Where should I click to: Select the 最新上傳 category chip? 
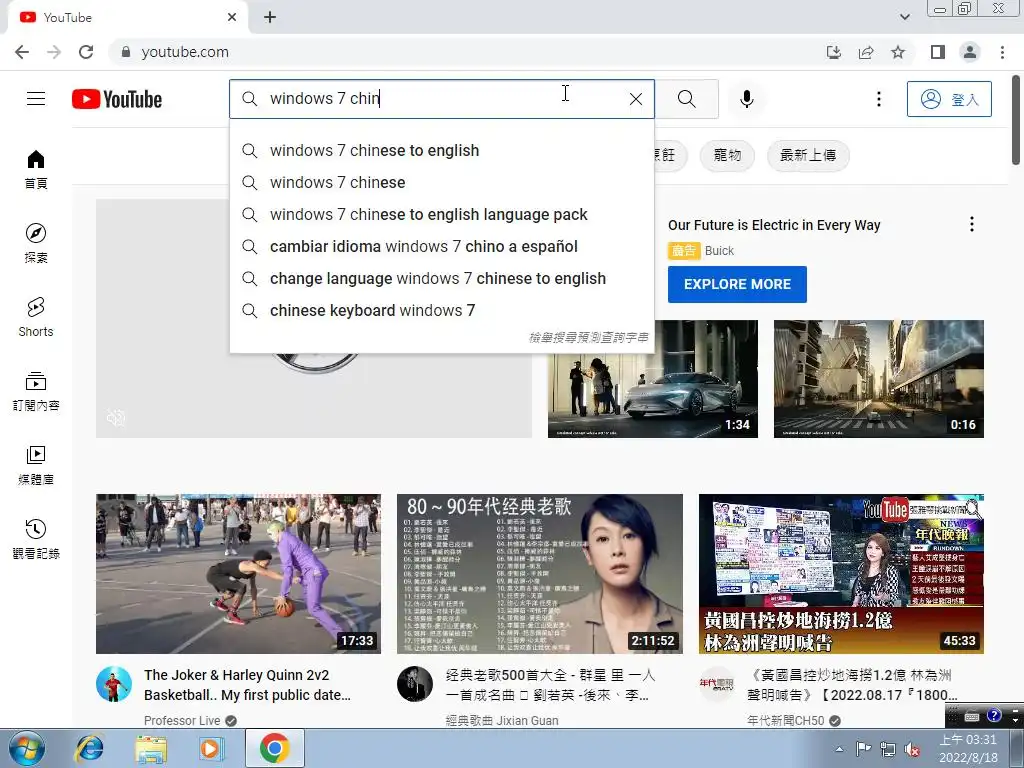[808, 155]
